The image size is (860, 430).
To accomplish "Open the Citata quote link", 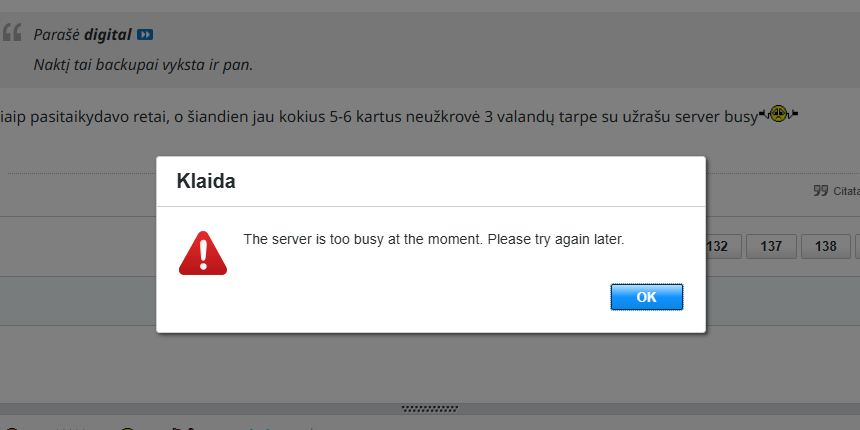I will click(x=846, y=191).
